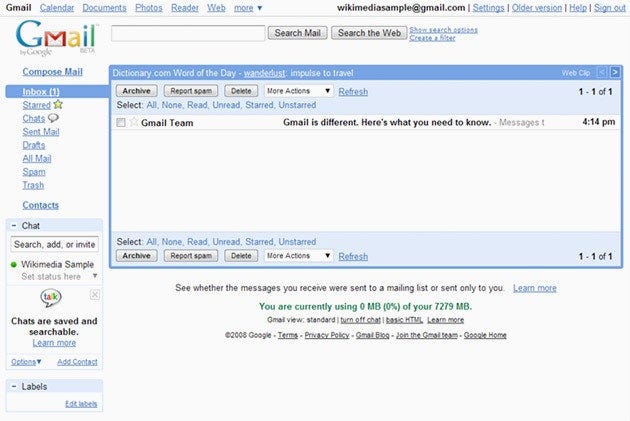Open the Privacy Policy link
This screenshot has width=630, height=421.
[327, 335]
